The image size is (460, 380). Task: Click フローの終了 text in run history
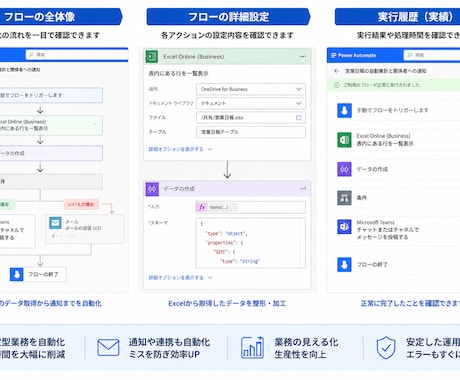[x=372, y=265]
